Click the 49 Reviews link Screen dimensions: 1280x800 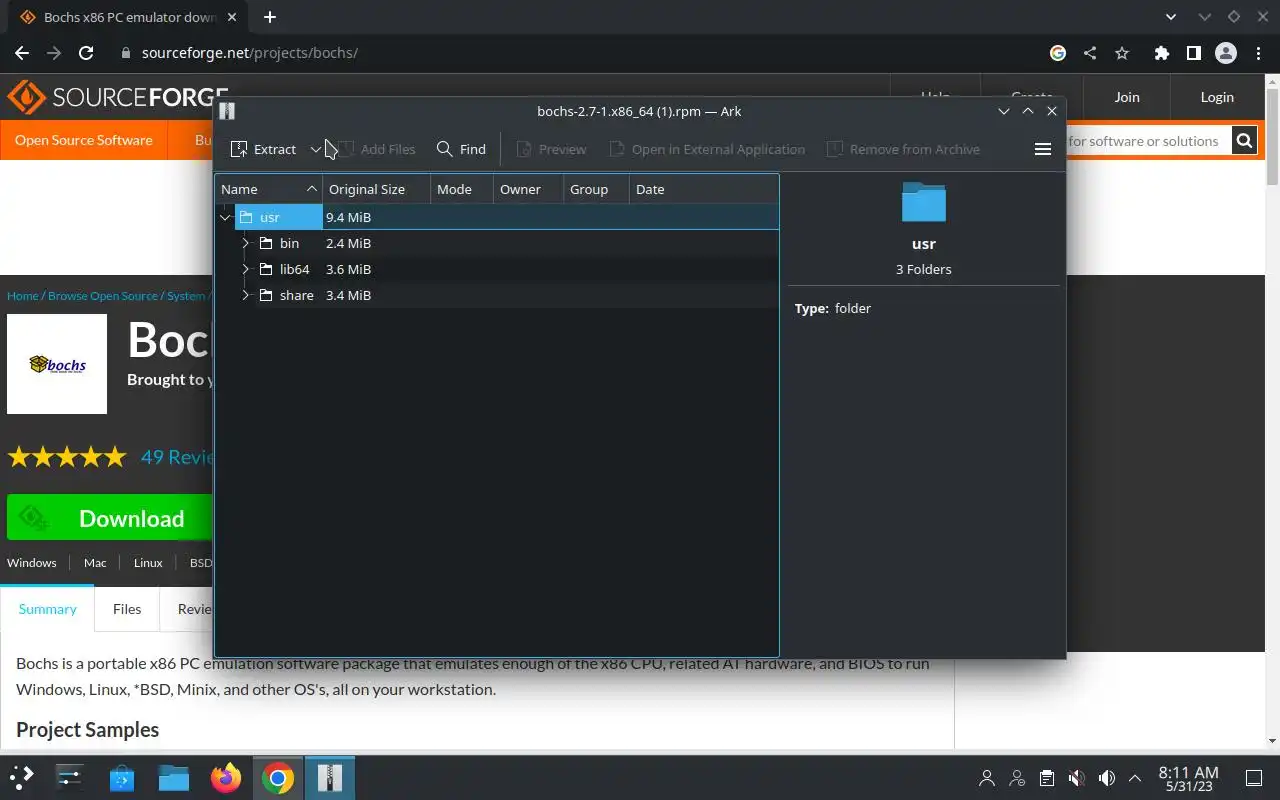coord(178,457)
